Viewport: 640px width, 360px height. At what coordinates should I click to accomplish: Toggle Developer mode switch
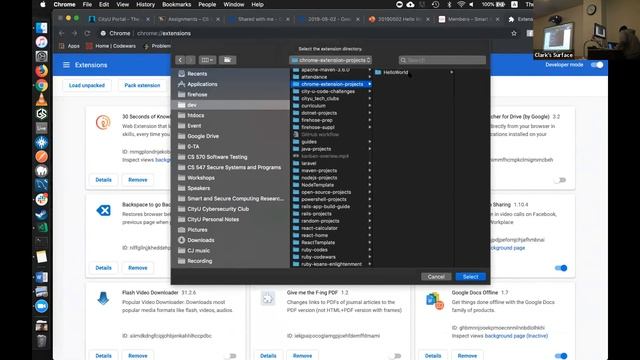tap(597, 65)
